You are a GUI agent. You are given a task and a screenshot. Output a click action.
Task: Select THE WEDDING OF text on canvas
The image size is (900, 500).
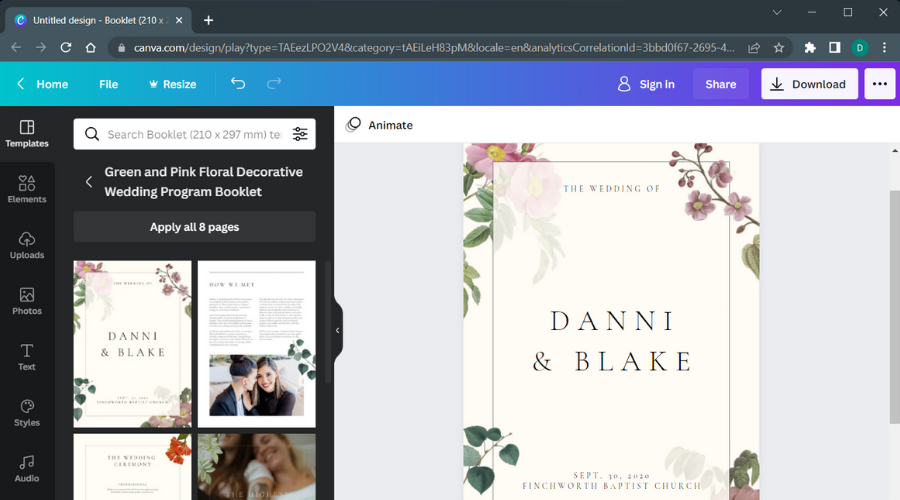612,188
